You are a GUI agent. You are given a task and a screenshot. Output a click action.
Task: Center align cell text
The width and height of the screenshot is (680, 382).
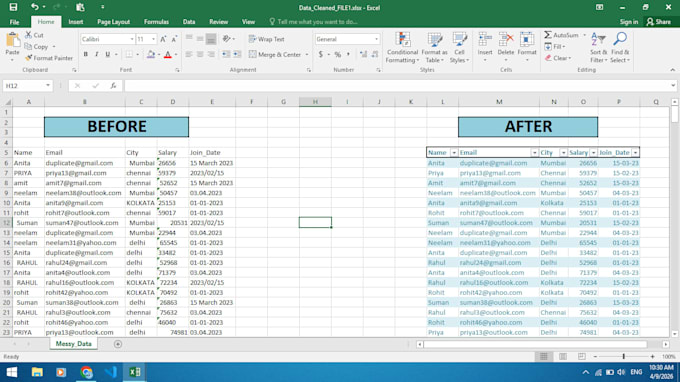point(200,55)
